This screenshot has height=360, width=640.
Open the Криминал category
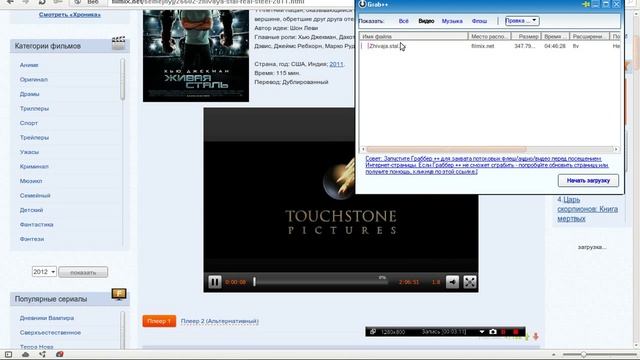(34, 167)
